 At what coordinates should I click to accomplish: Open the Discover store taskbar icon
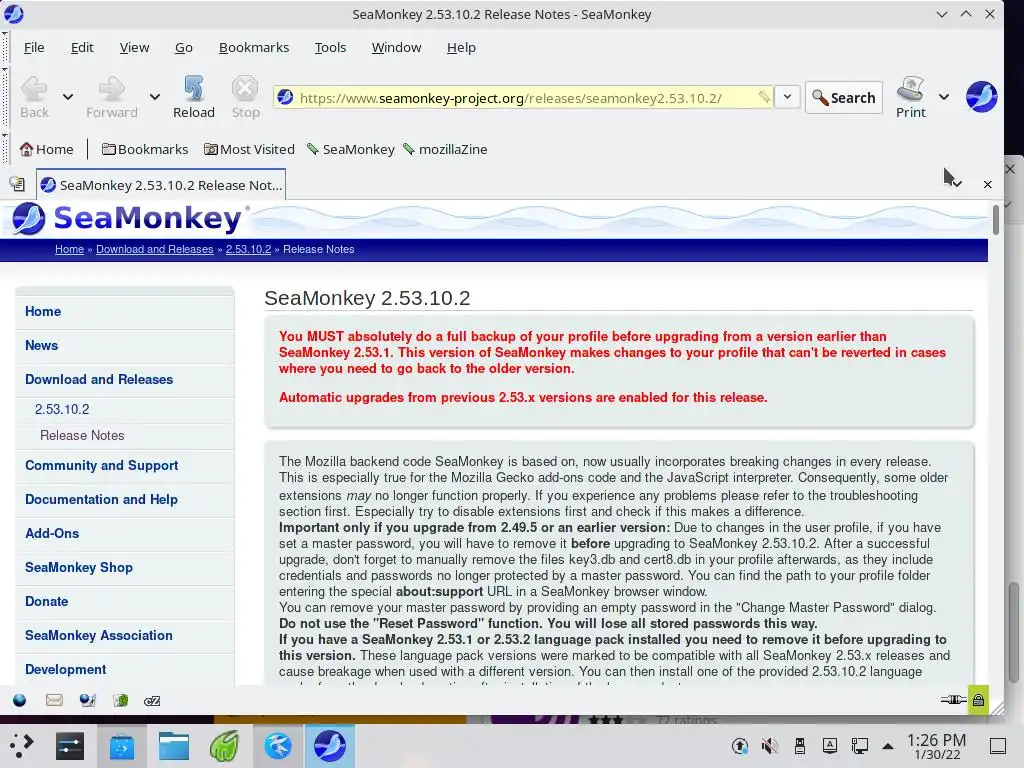[x=121, y=746]
